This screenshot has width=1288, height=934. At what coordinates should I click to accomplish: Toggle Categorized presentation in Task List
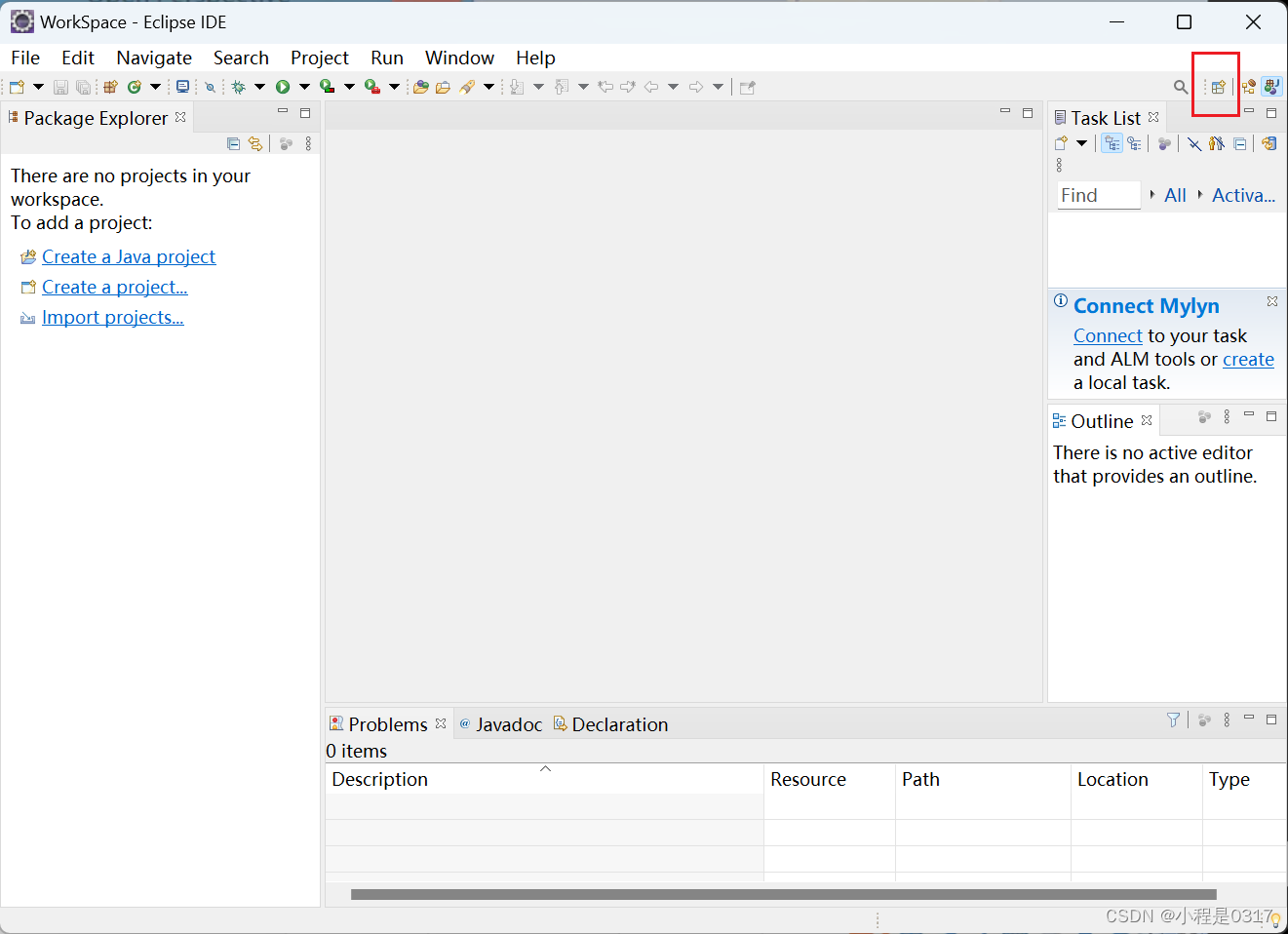coord(1112,143)
